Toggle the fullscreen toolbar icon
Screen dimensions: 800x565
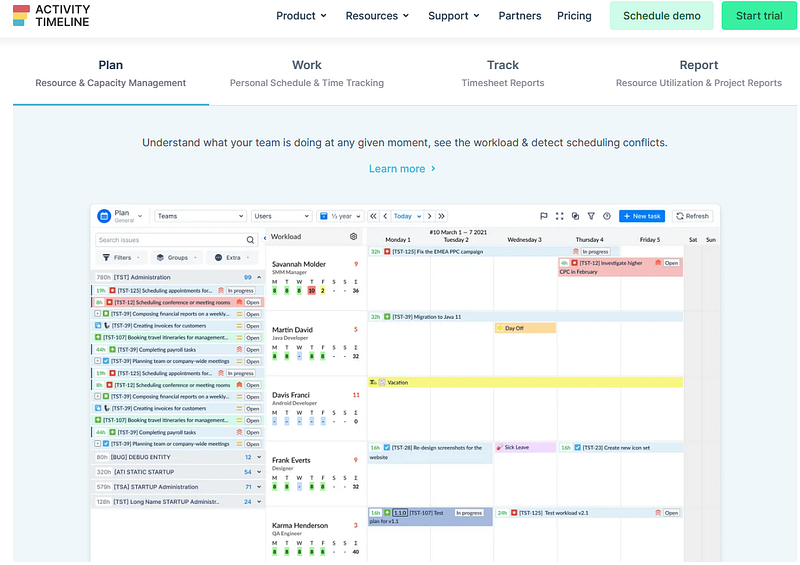tap(560, 216)
